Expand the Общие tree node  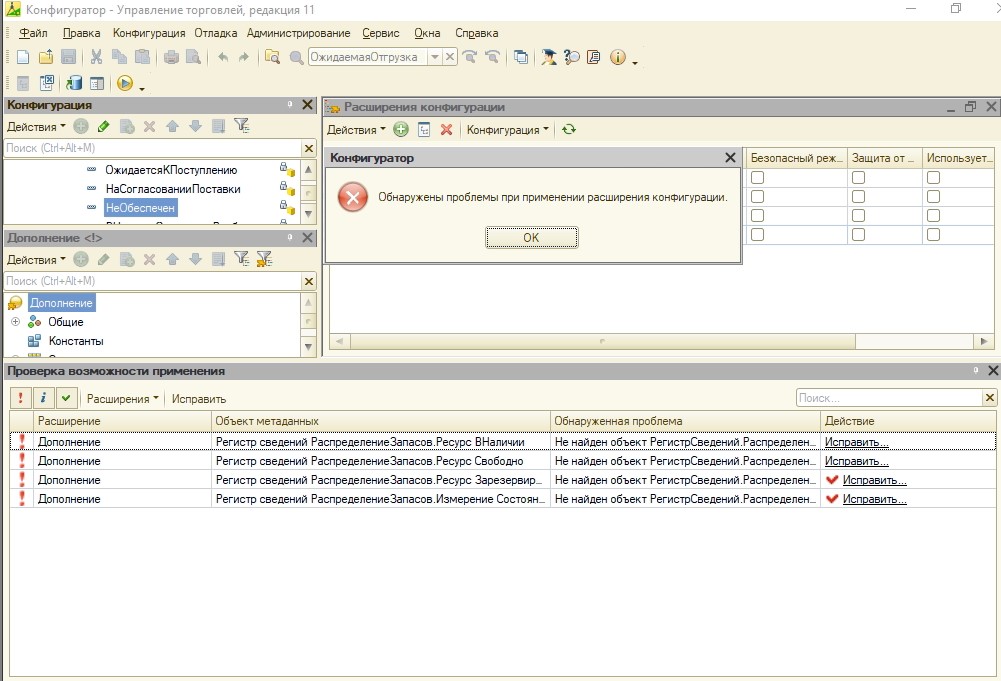[15, 322]
